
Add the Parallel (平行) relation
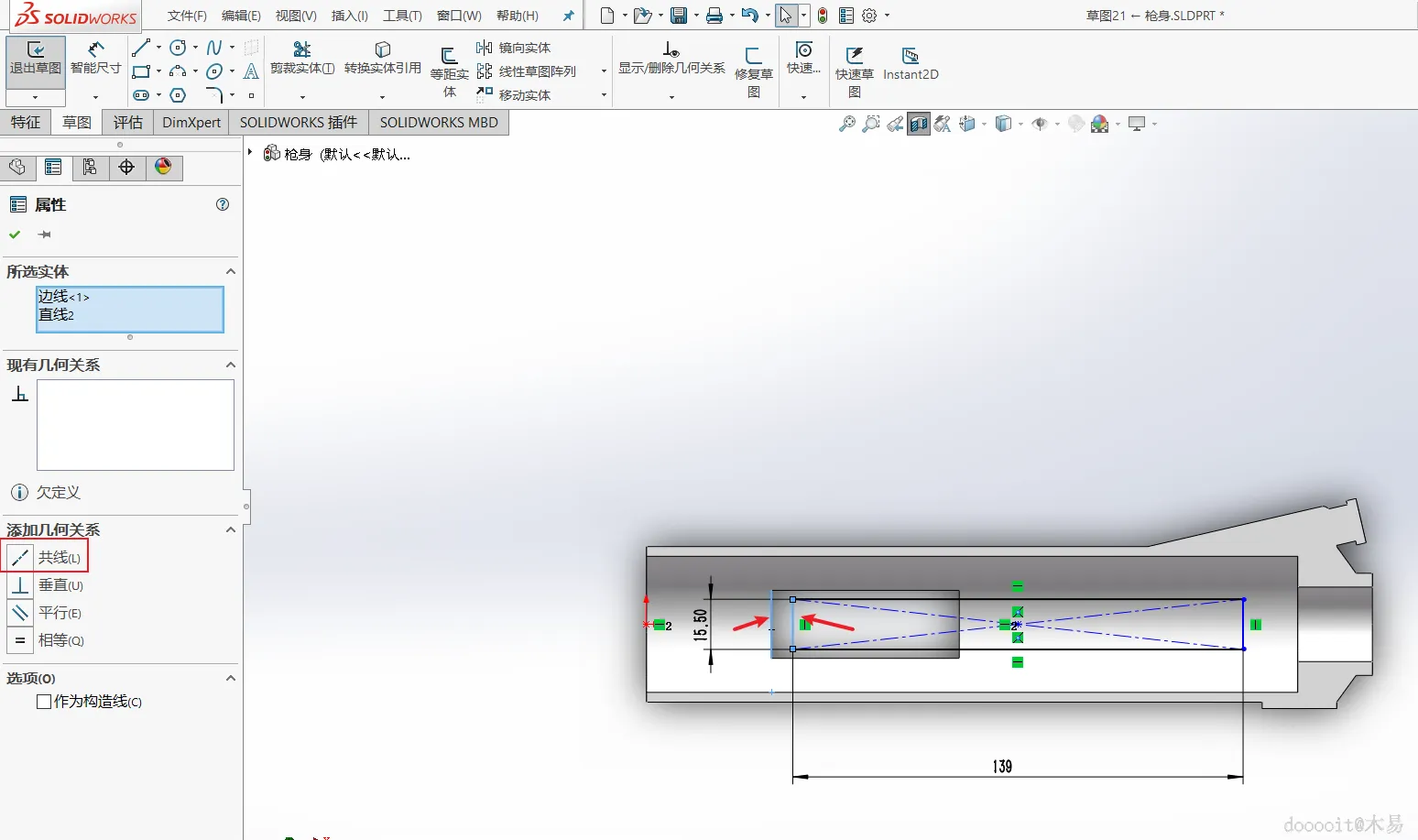point(45,612)
